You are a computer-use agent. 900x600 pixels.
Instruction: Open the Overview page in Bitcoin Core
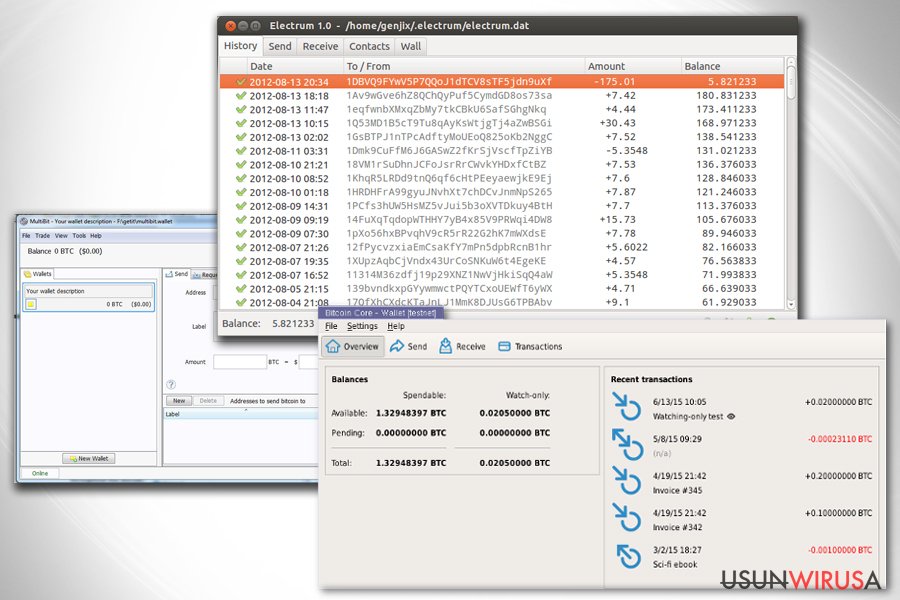tap(352, 347)
